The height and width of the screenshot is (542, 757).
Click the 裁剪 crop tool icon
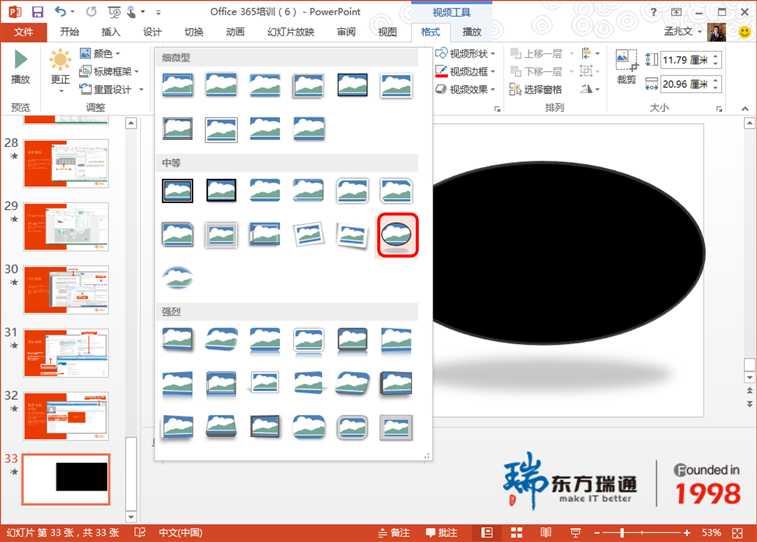(x=626, y=67)
